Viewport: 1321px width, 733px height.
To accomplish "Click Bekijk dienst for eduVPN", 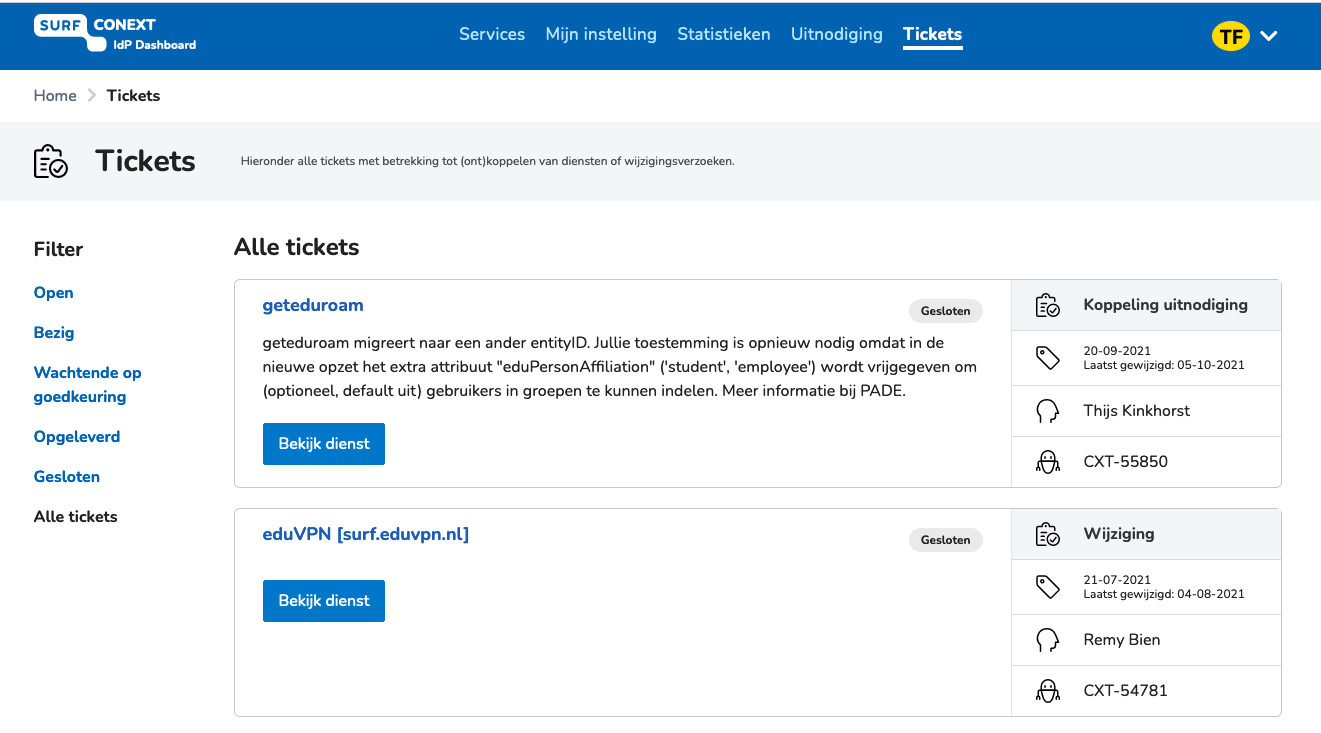I will (324, 601).
